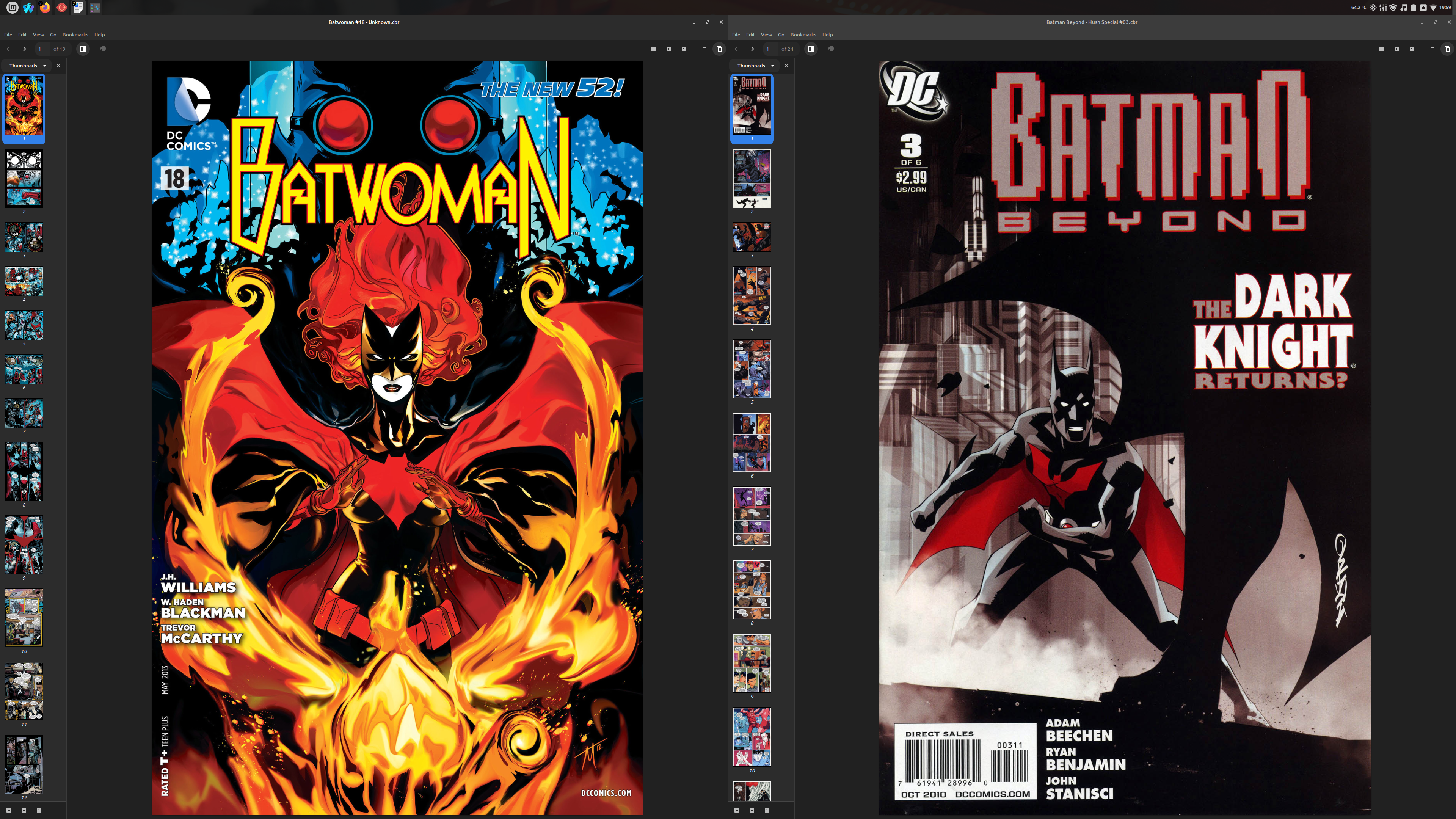This screenshot has height=819, width=1456.
Task: Open the Bookmarks menu in Batwoman window
Action: [x=75, y=35]
